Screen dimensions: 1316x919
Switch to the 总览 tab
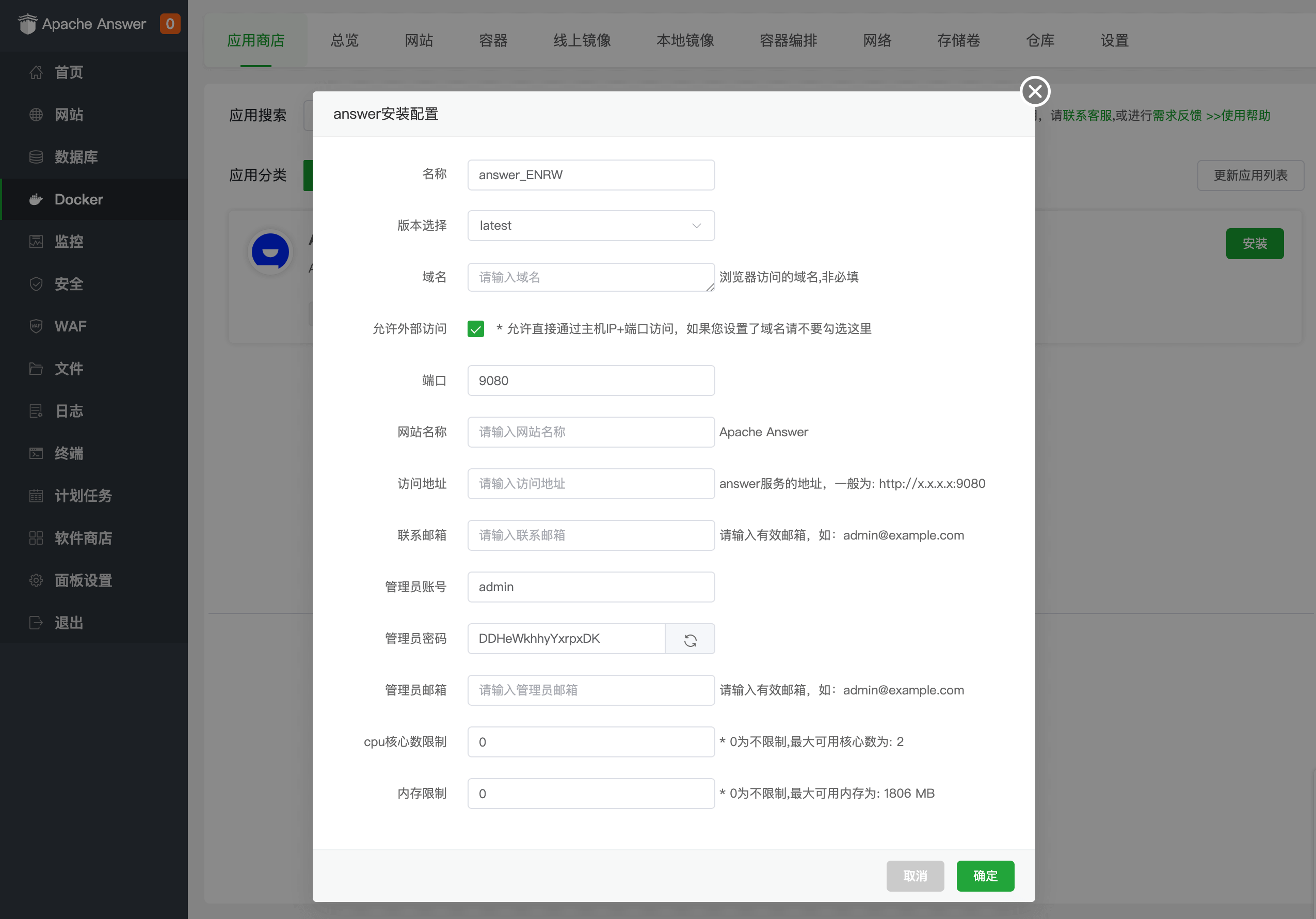click(344, 41)
